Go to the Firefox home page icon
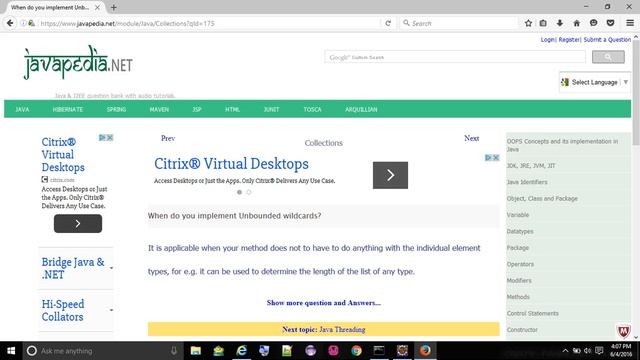Image resolution: width=640 pixels, height=360 pixels. (x=576, y=23)
